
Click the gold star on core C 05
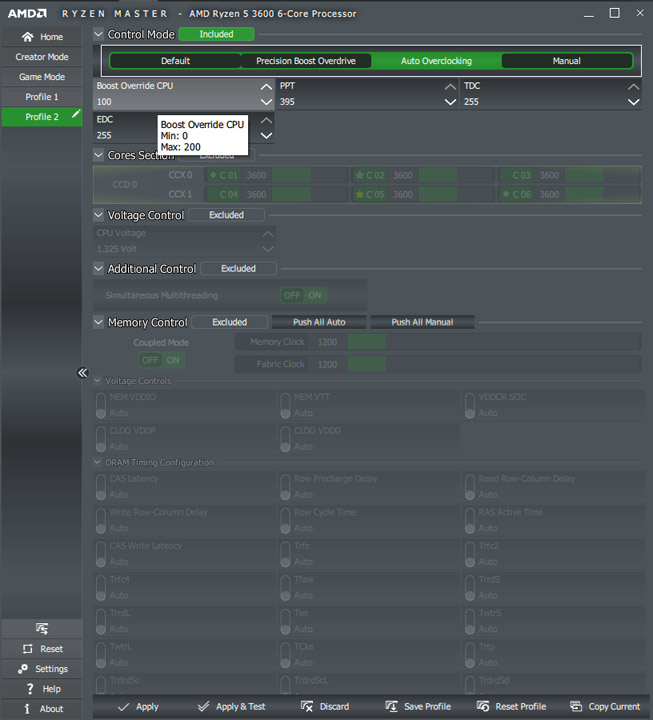(360, 194)
